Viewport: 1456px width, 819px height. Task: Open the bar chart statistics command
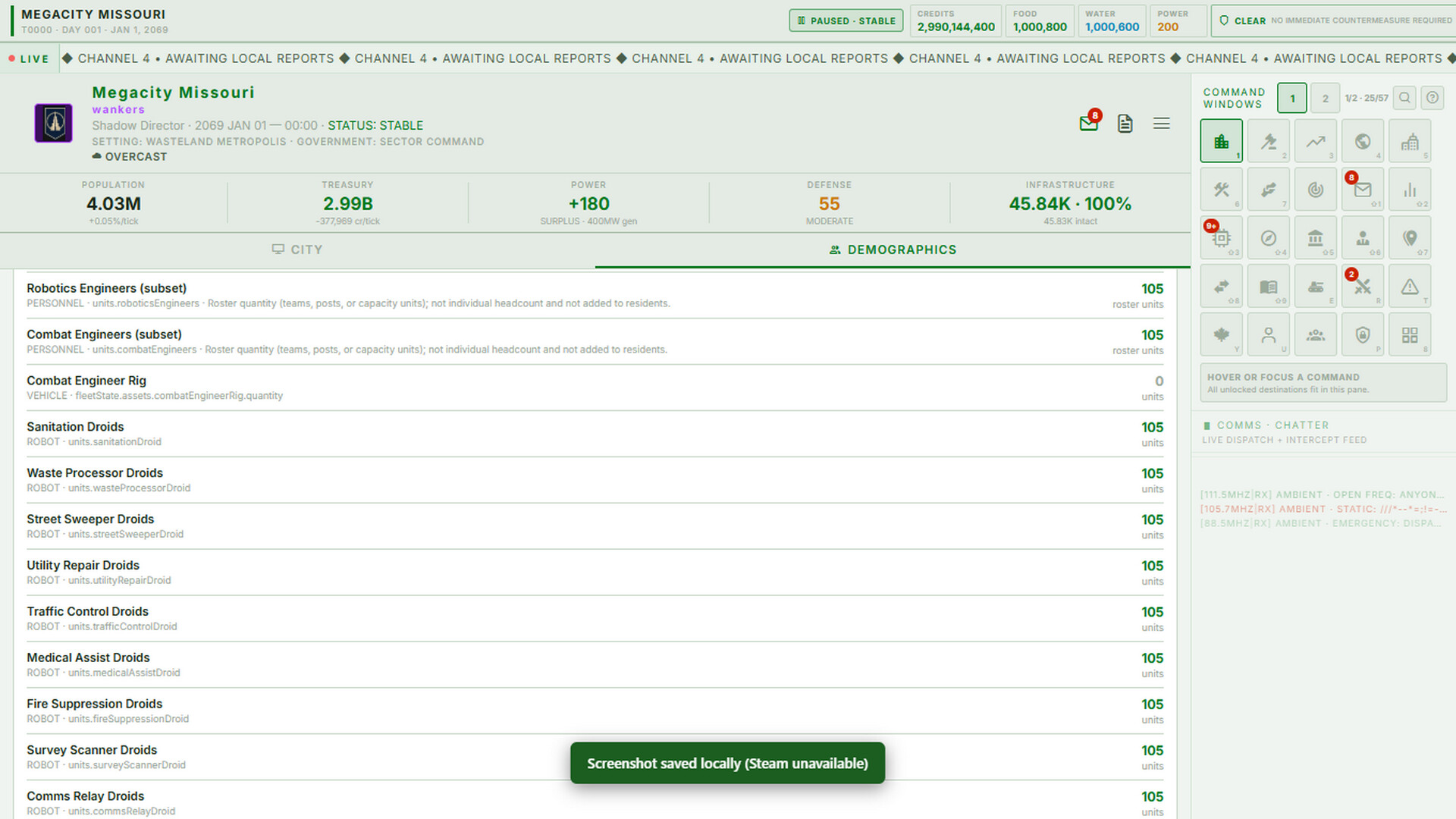tap(1409, 190)
